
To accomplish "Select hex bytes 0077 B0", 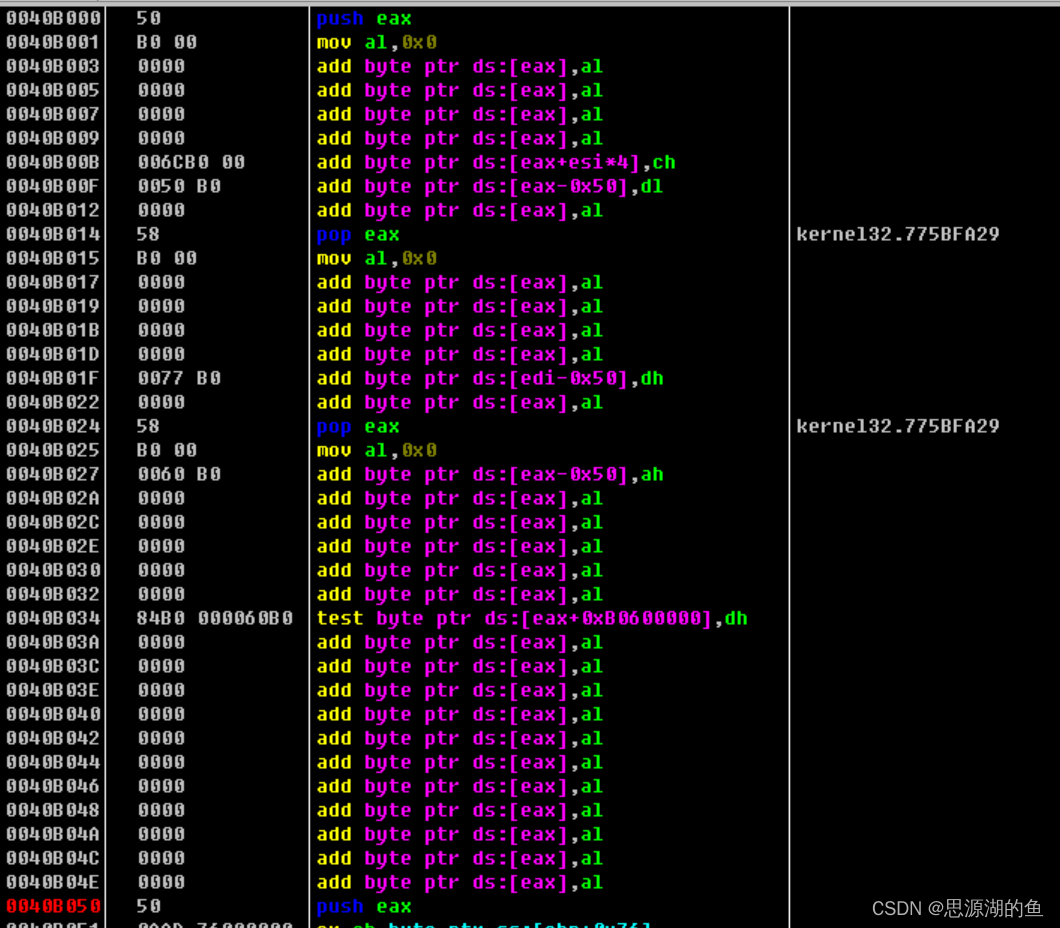I will coord(179,378).
